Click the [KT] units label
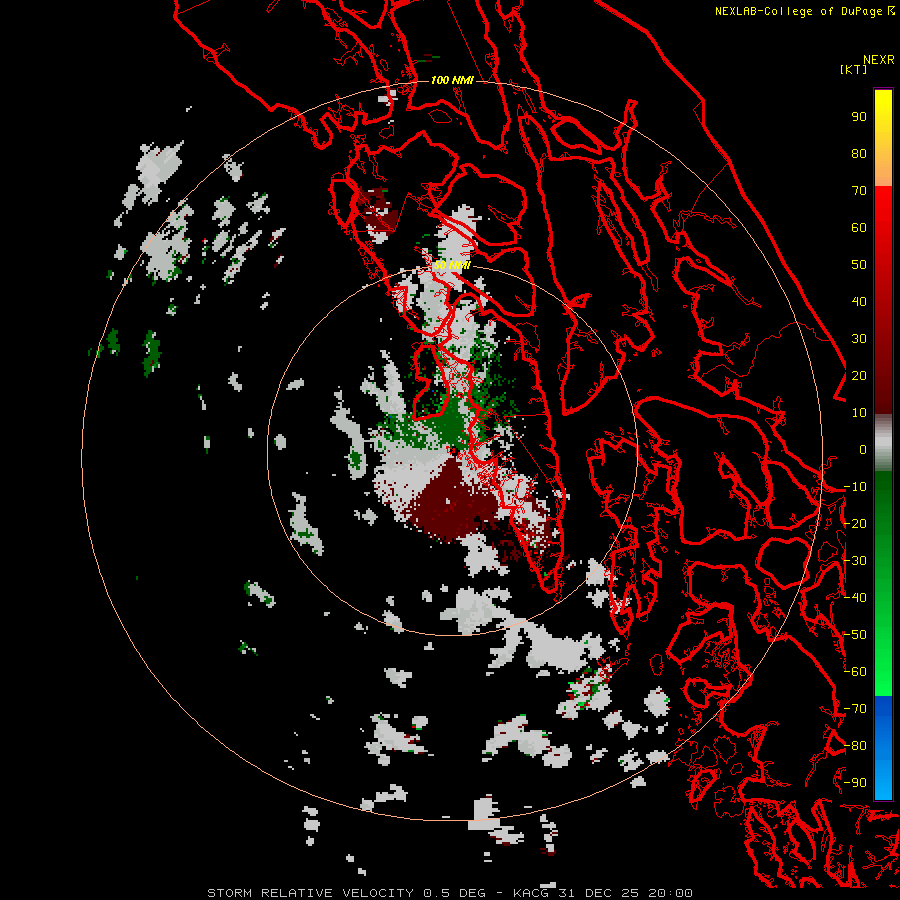 point(853,69)
